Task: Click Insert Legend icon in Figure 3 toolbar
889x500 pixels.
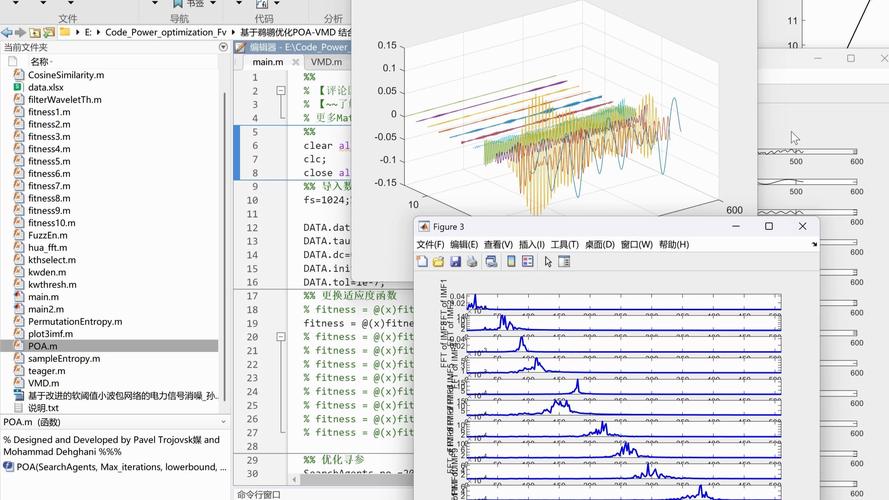Action: click(x=527, y=262)
